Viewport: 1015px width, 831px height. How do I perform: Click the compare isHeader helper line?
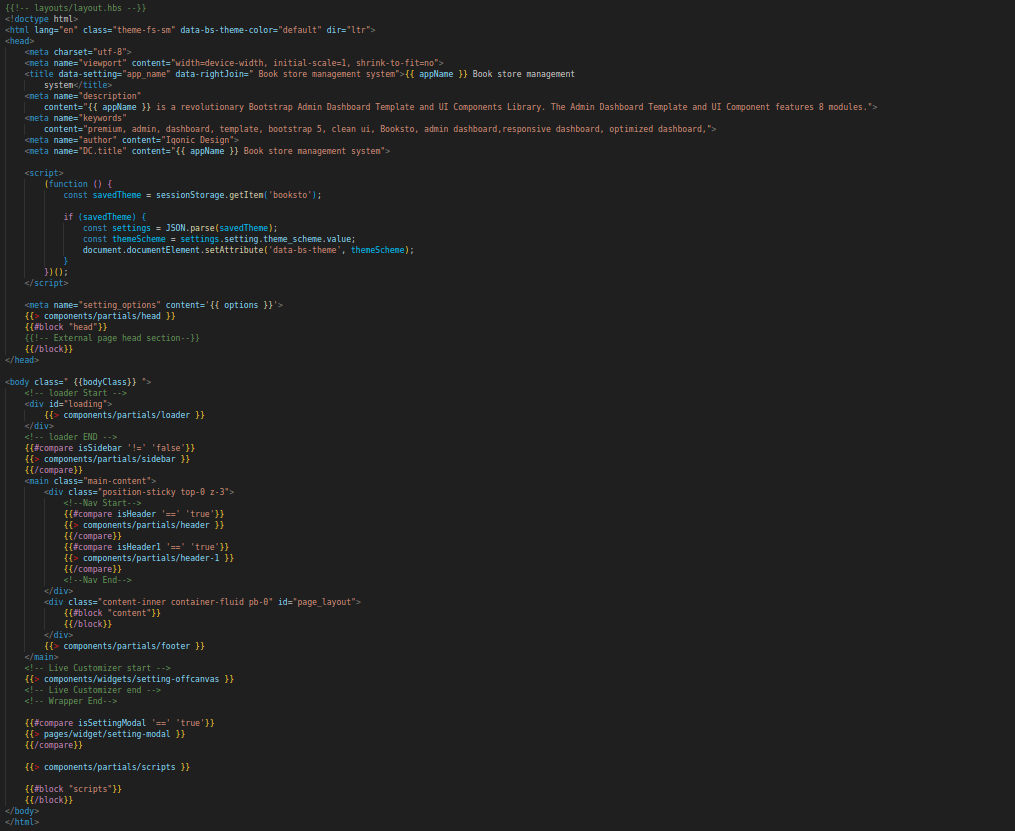click(144, 514)
